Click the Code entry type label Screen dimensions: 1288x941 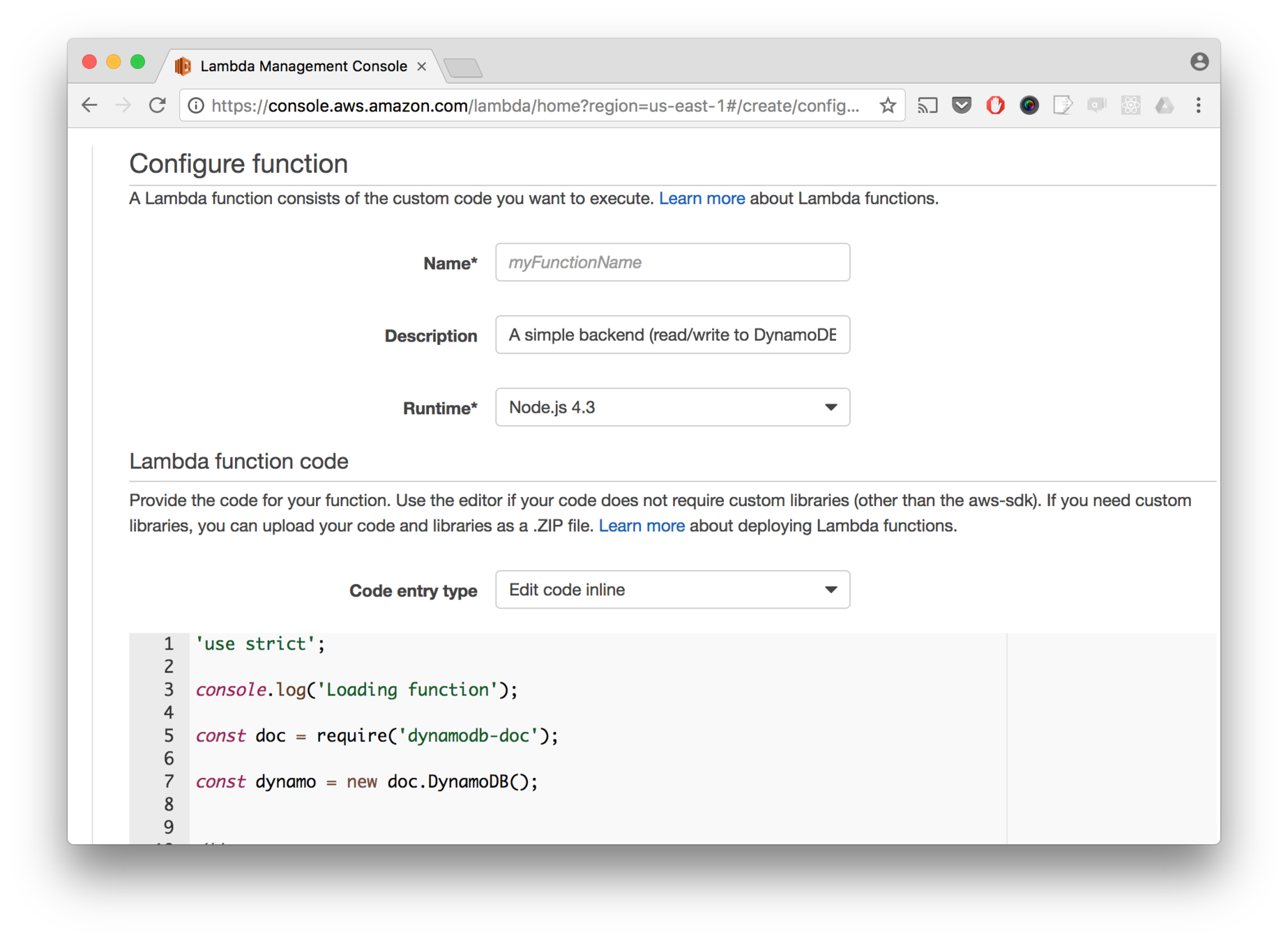pos(413,591)
